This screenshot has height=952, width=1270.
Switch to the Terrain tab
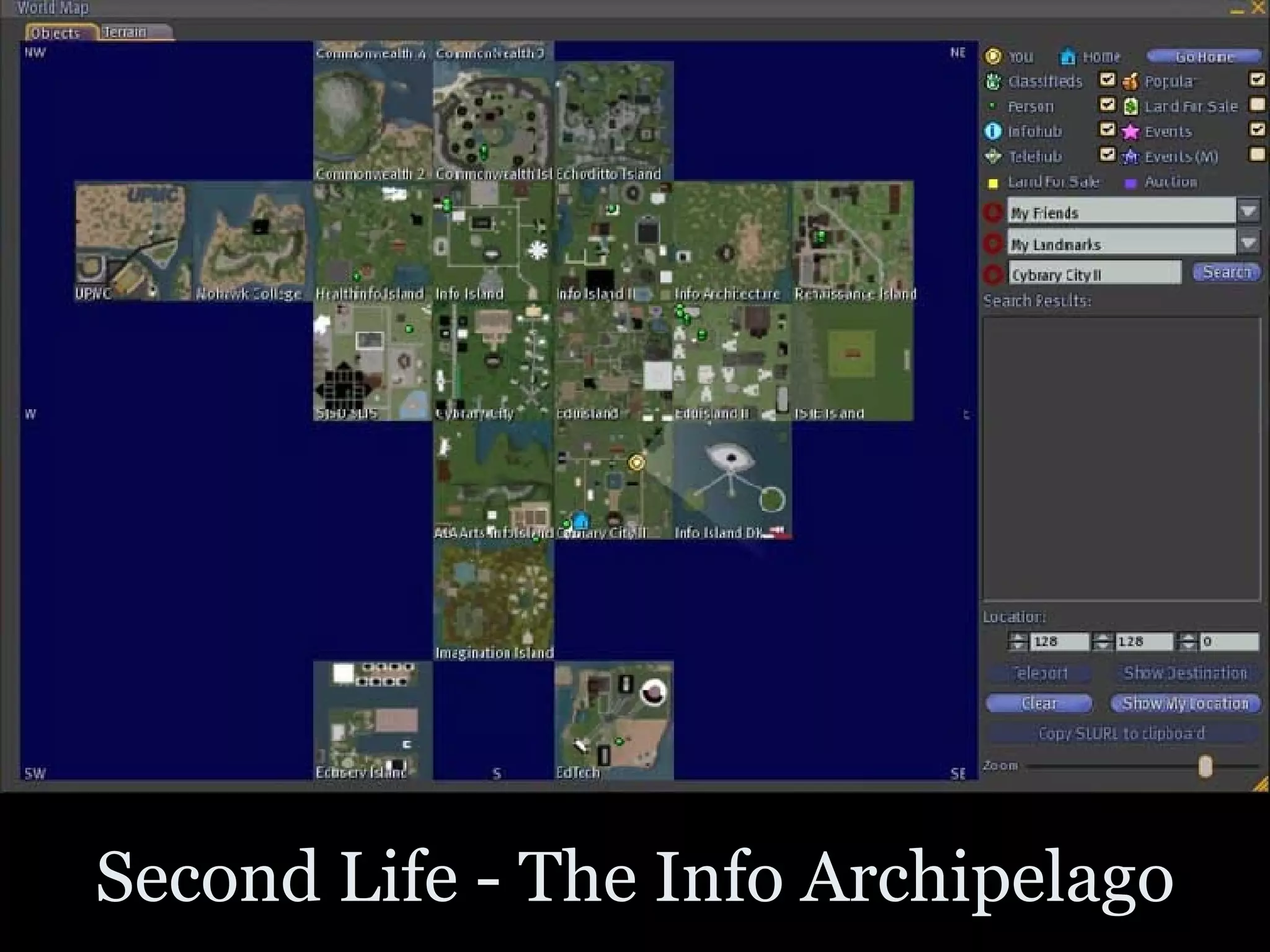coord(135,32)
